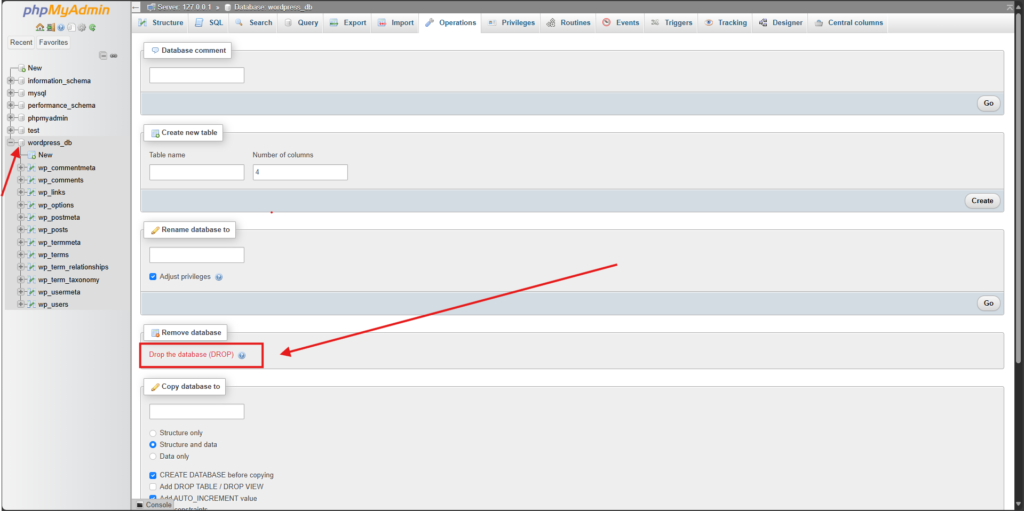Reload navigation panel with green refresh icon
The height and width of the screenshot is (511, 1024).
pos(92,27)
